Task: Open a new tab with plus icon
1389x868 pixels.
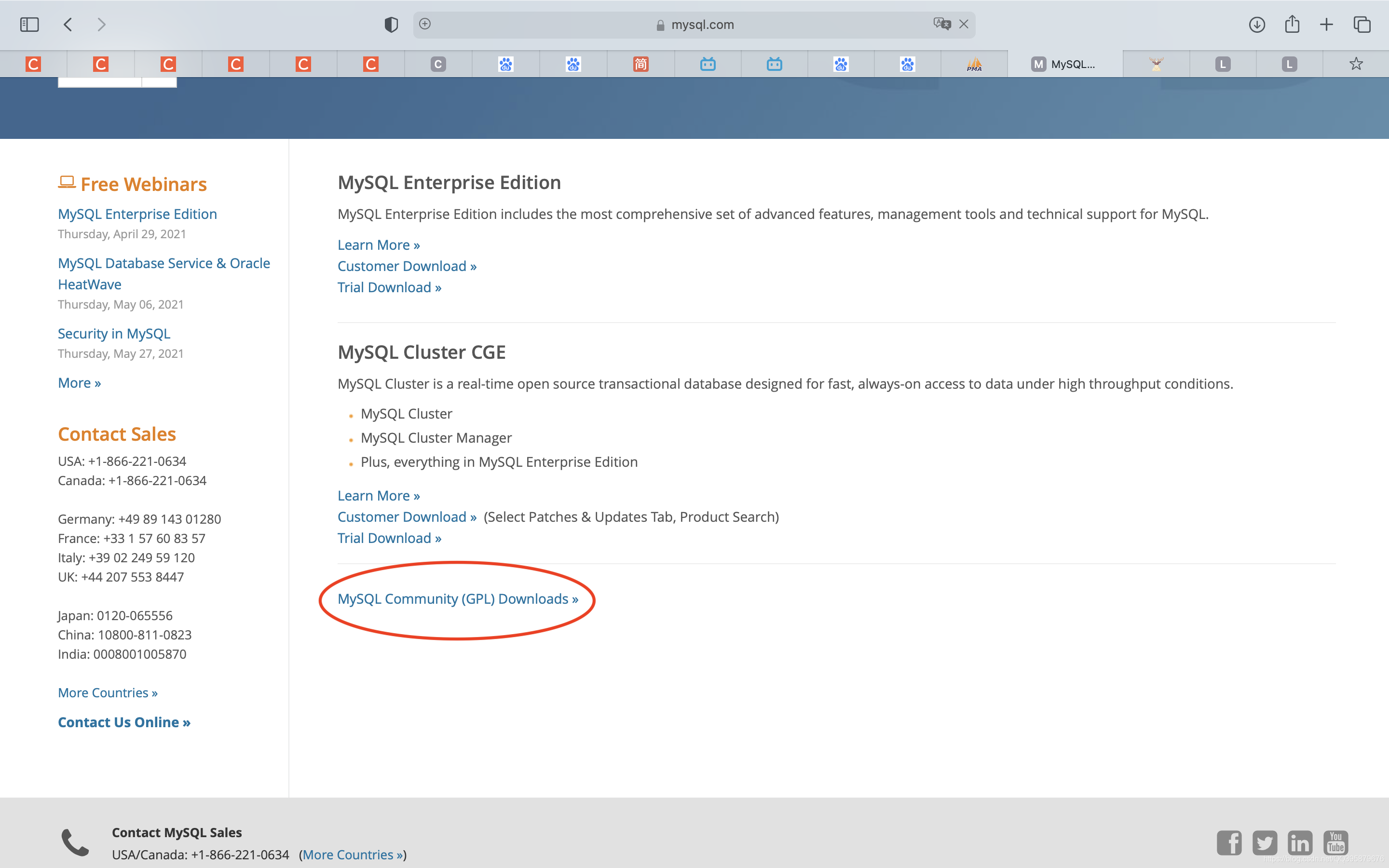Action: [x=1326, y=25]
